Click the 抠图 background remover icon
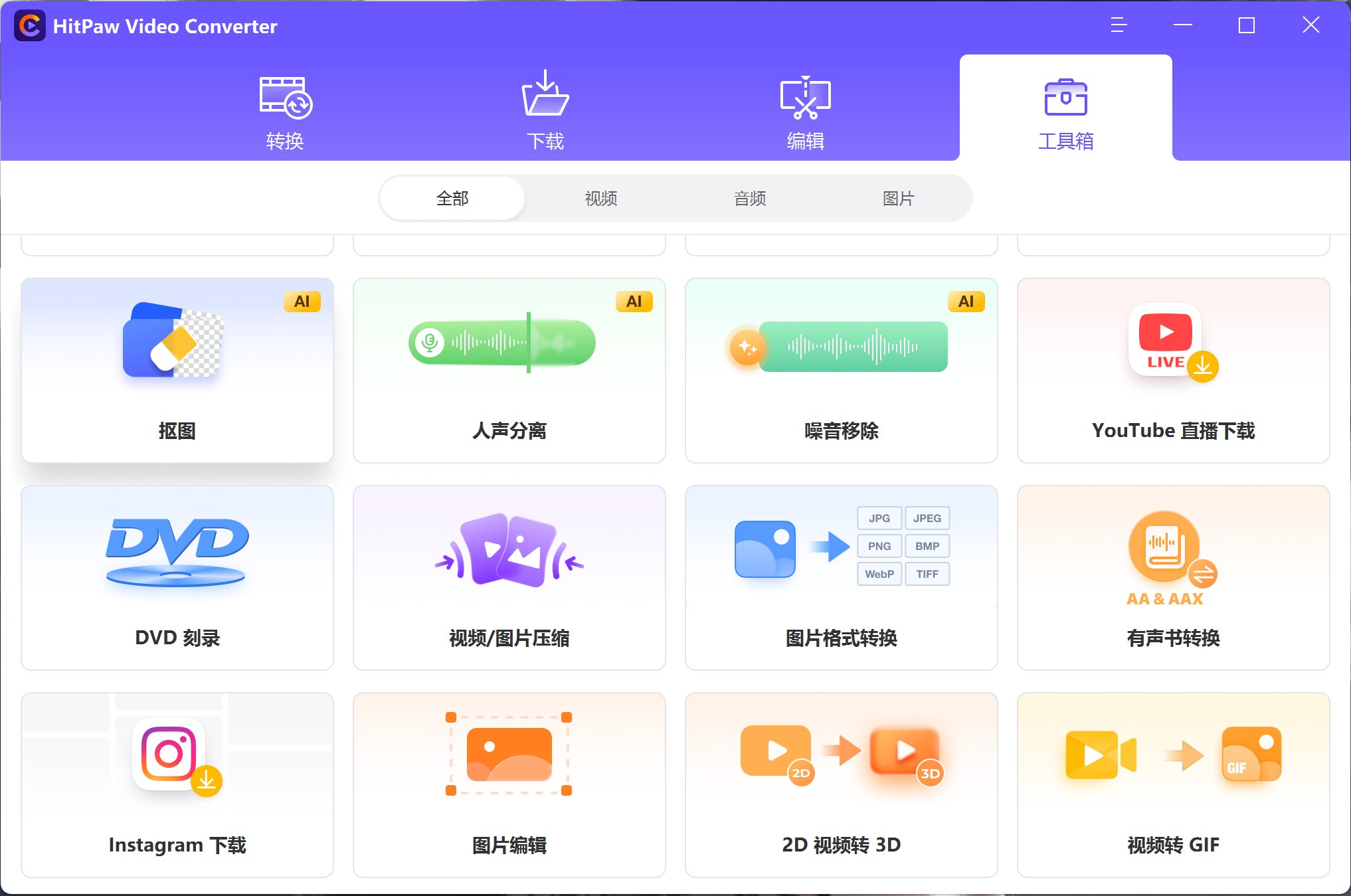The image size is (1351, 896). click(173, 341)
